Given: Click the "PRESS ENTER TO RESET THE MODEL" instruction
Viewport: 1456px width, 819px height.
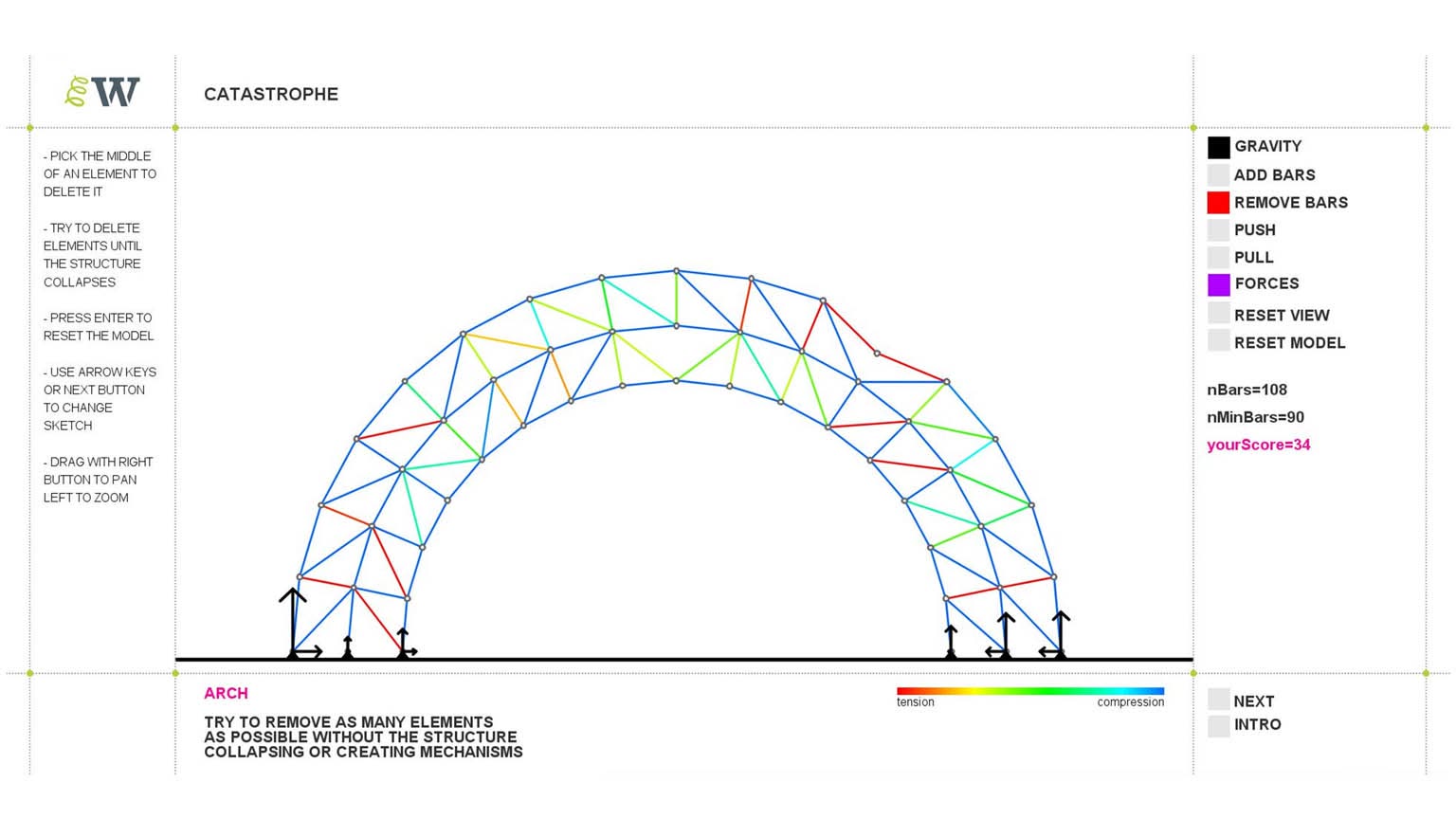Looking at the screenshot, I should tap(98, 327).
